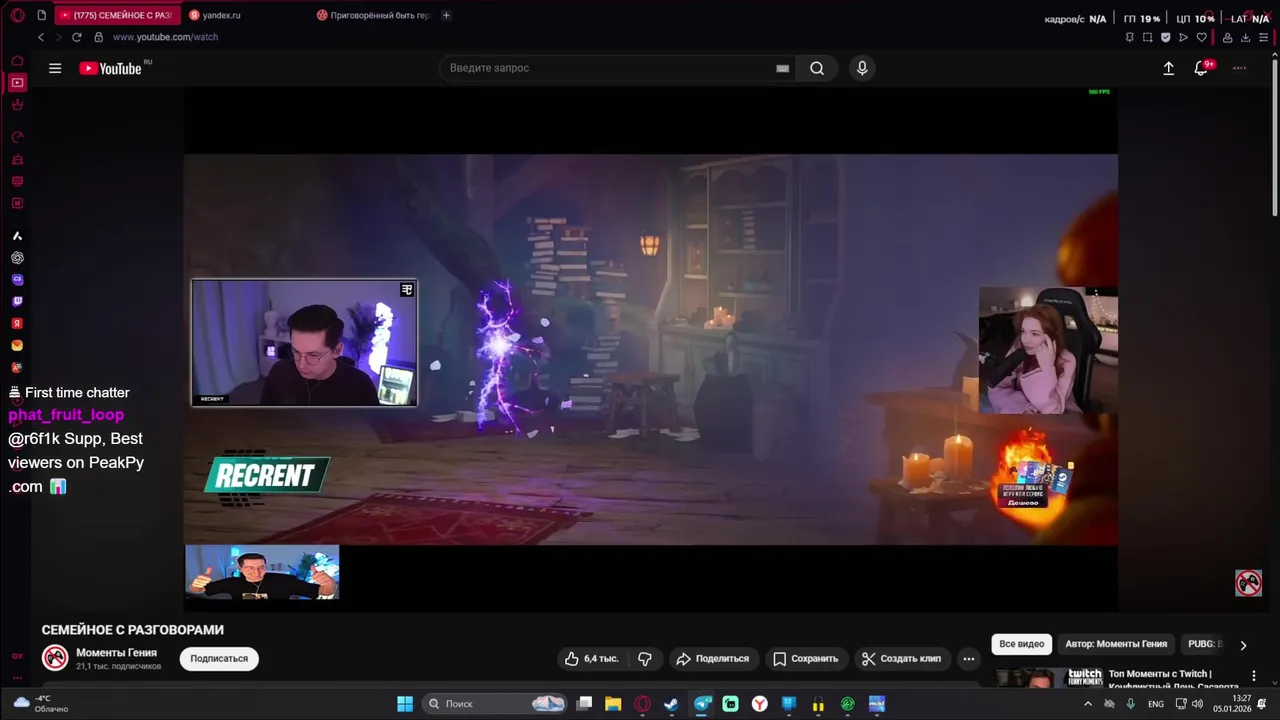Screen dimensions: 1280x720
Task: Open clock showing 13:27 05.01.2026
Action: (x=1232, y=704)
